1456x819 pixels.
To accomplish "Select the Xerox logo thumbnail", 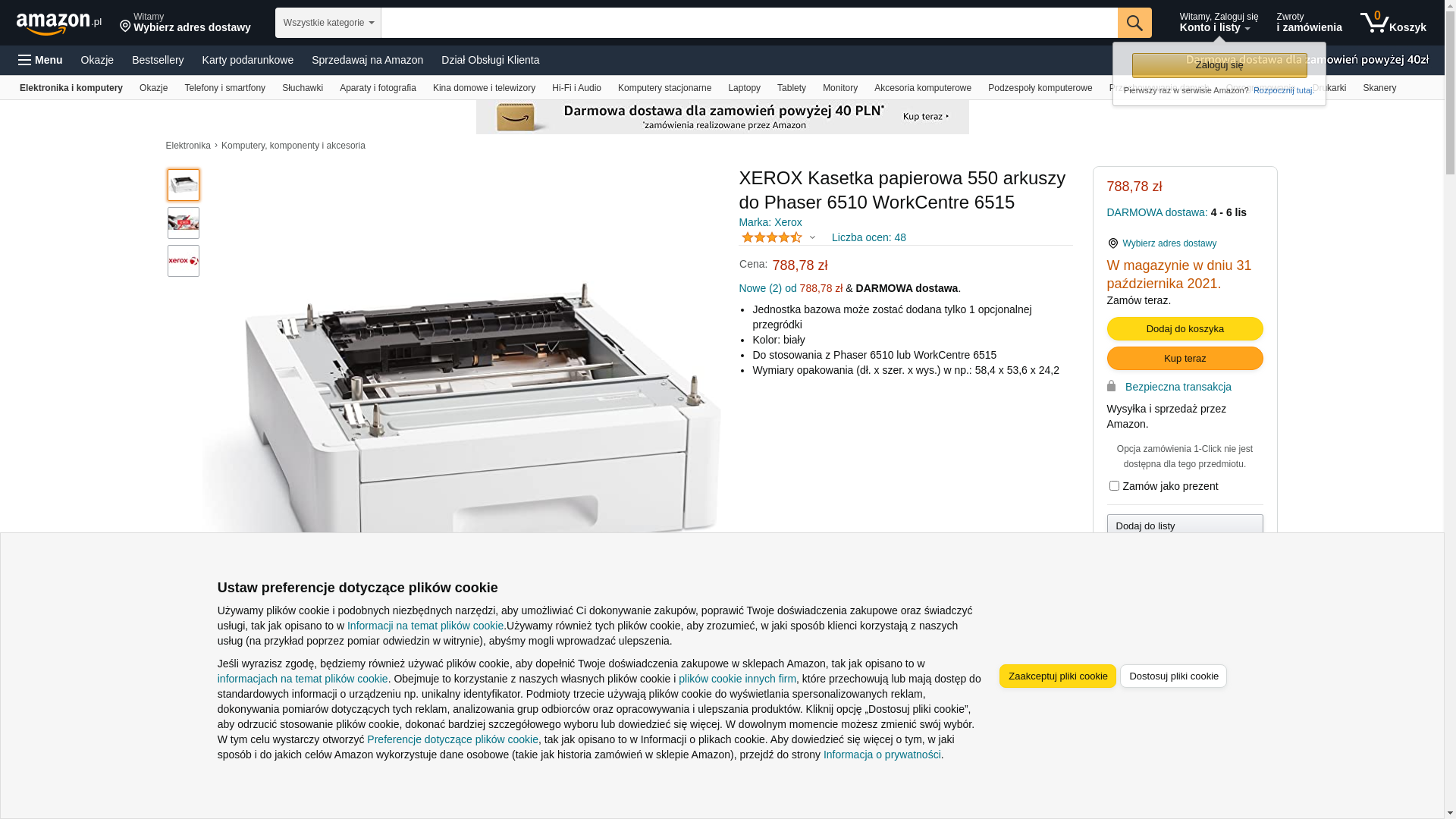I will point(184,261).
